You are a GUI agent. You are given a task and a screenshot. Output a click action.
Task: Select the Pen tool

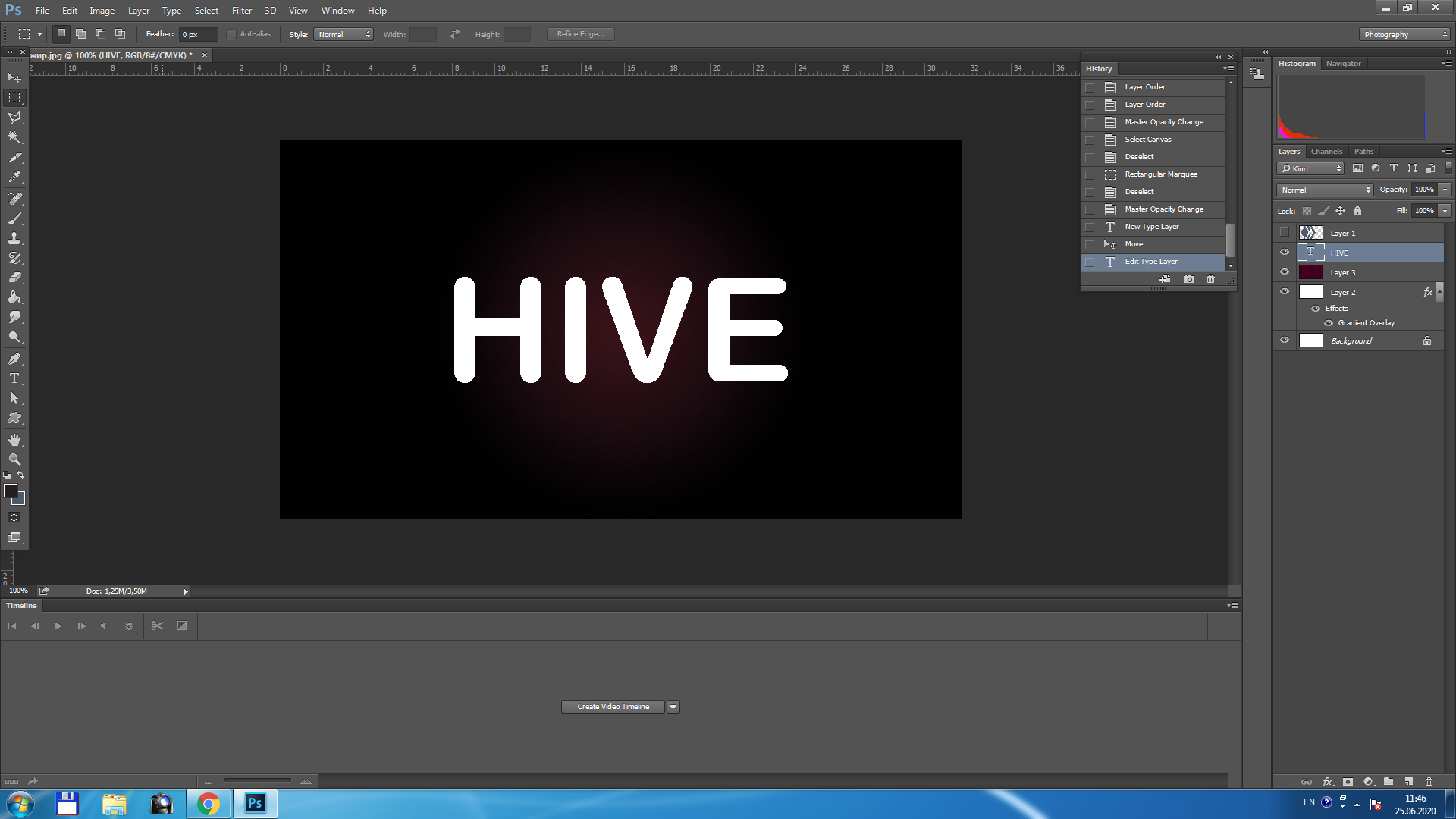point(14,359)
